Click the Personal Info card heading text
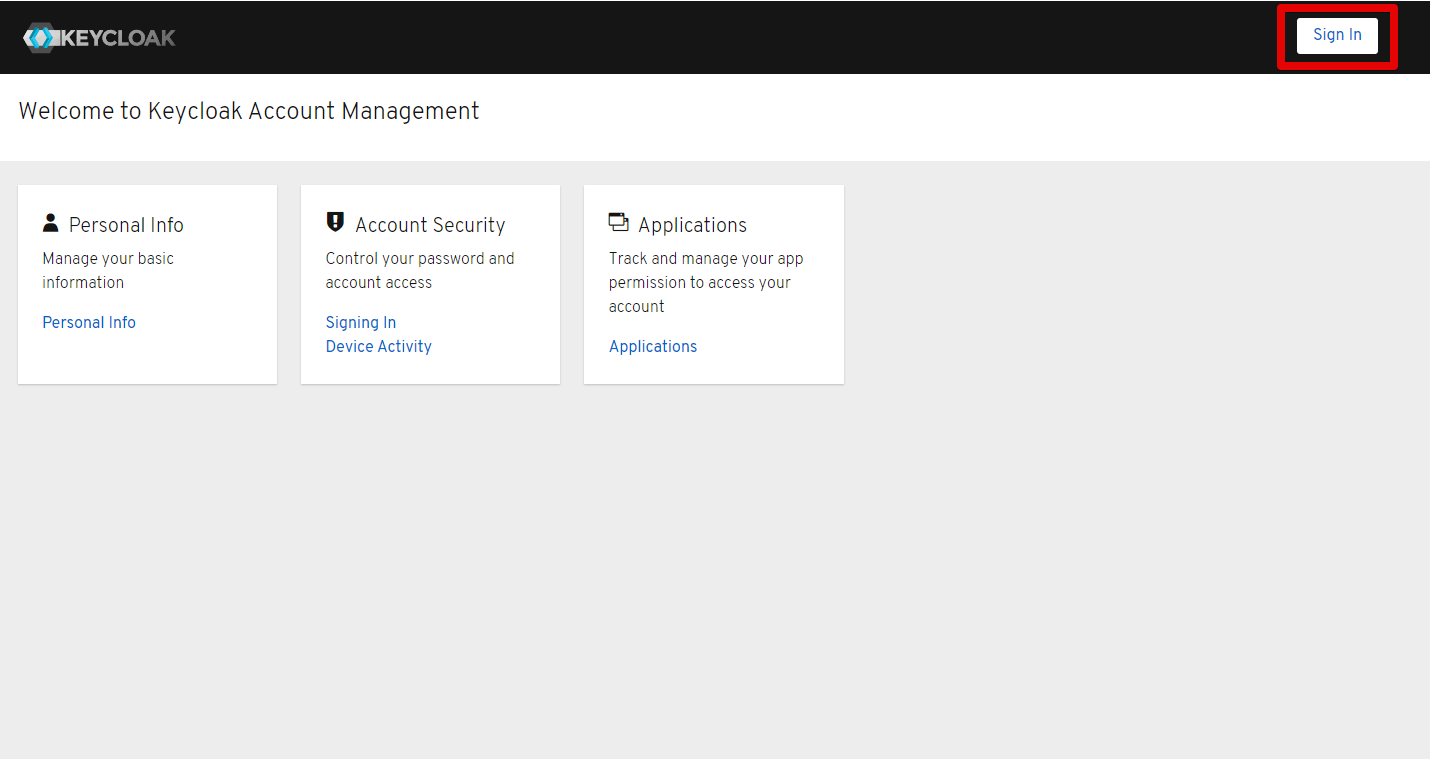 [x=126, y=225]
